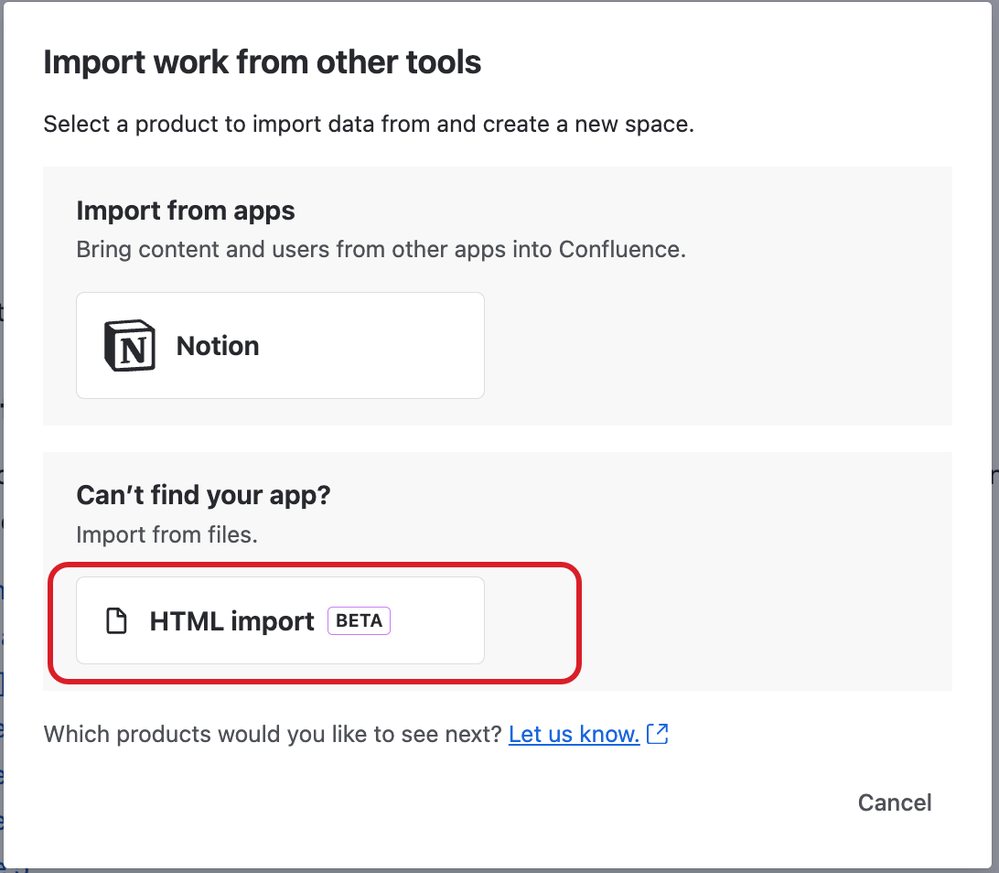
Task: Click the HTML import file icon
Action: tap(116, 621)
